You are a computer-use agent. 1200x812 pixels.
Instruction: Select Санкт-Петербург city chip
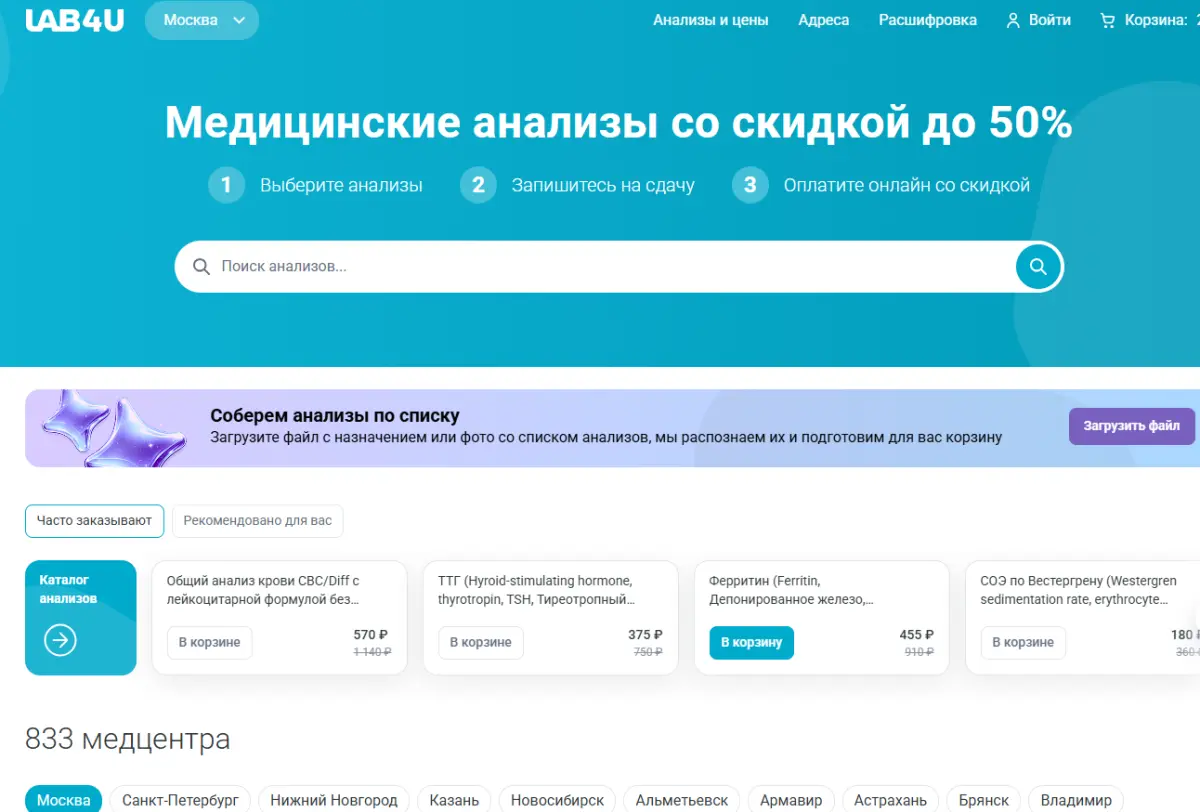coord(180,800)
